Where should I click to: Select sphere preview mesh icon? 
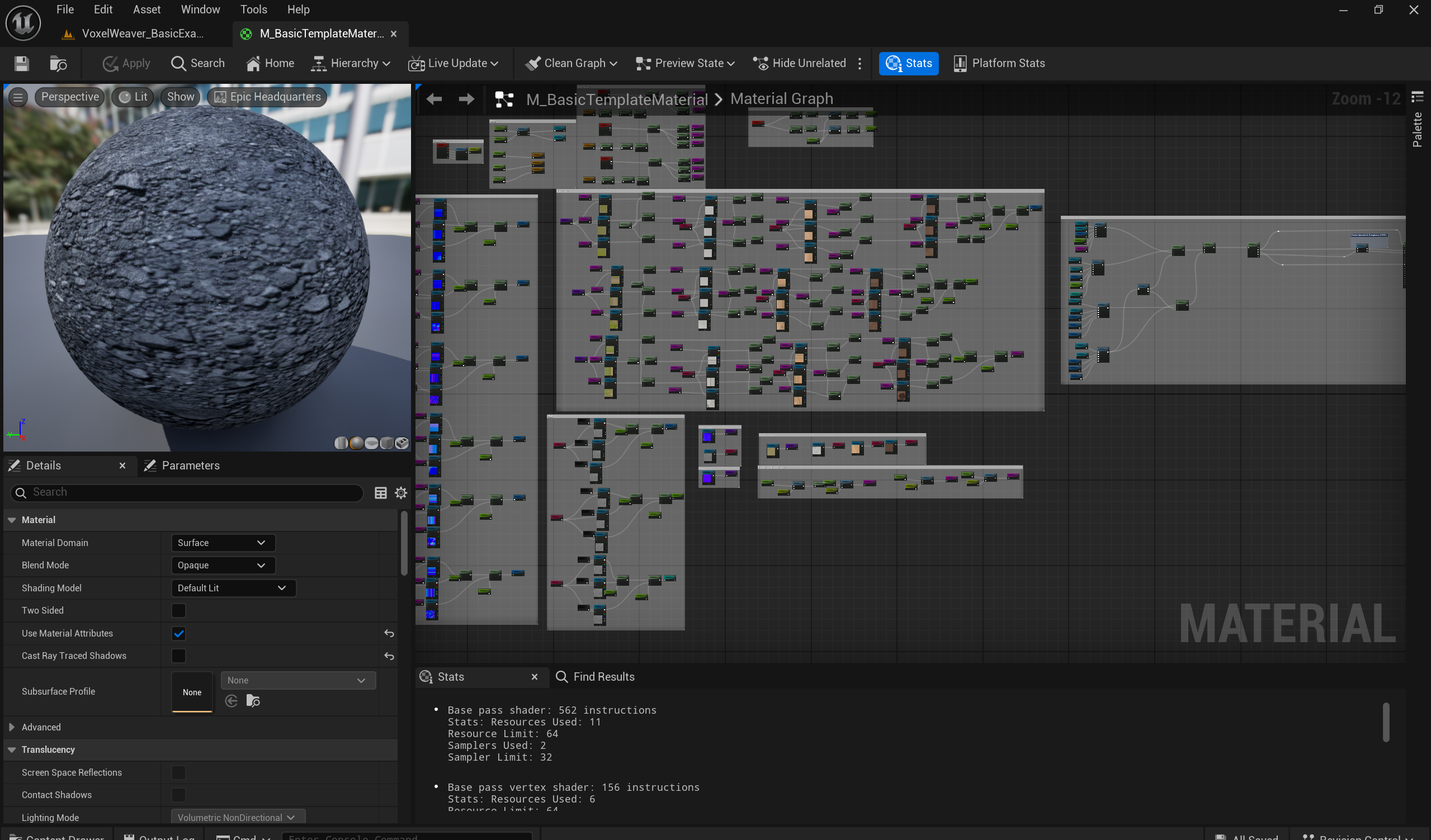357,443
